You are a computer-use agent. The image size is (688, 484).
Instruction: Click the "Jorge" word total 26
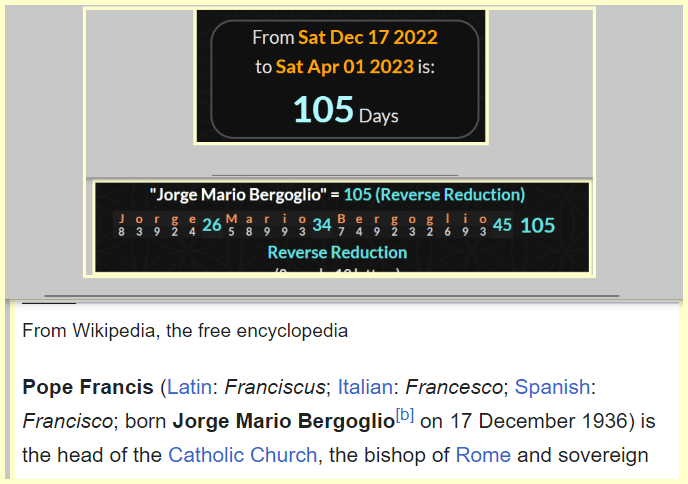pyautogui.click(x=212, y=225)
